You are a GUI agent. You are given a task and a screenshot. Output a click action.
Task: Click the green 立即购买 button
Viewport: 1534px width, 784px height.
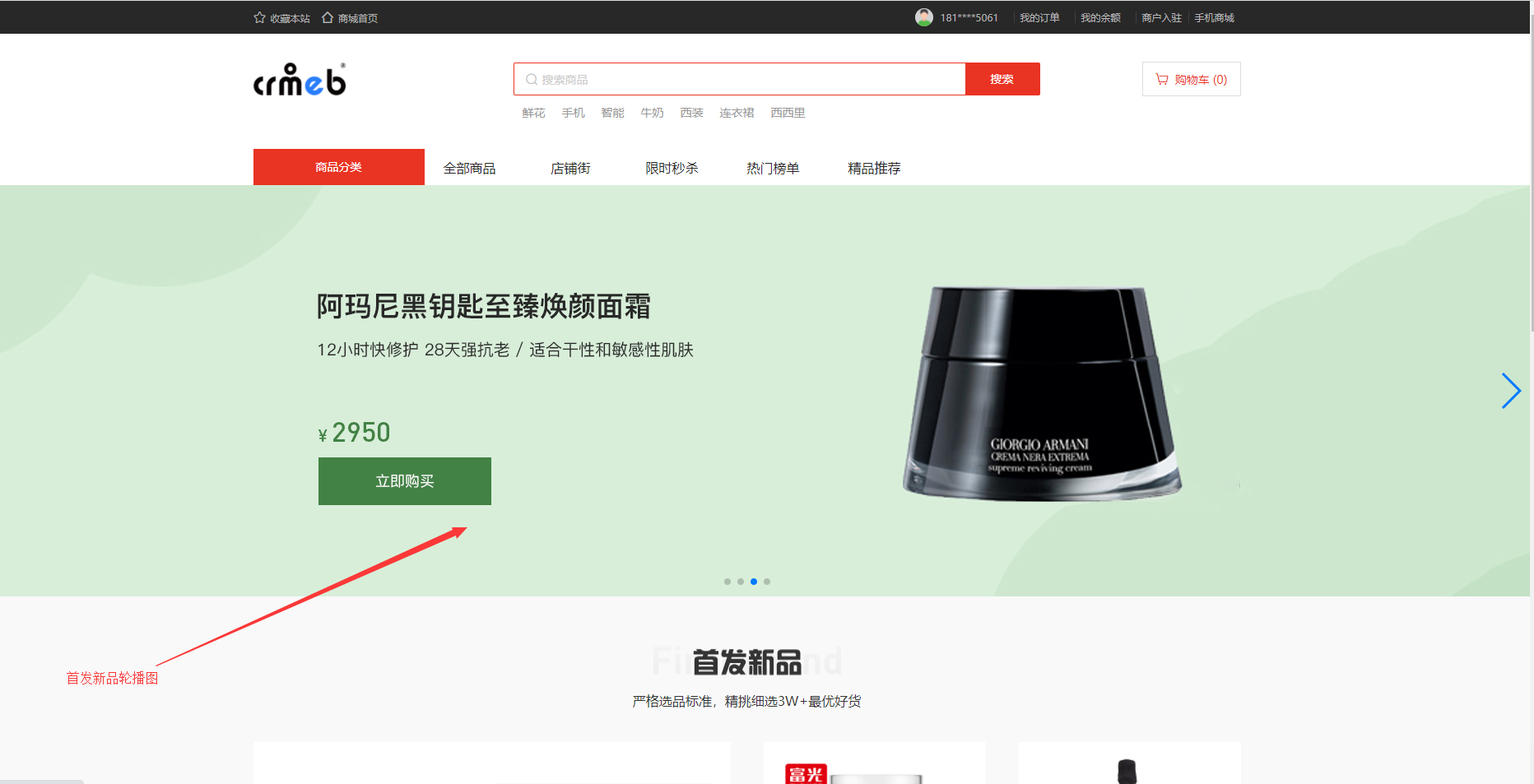[405, 481]
